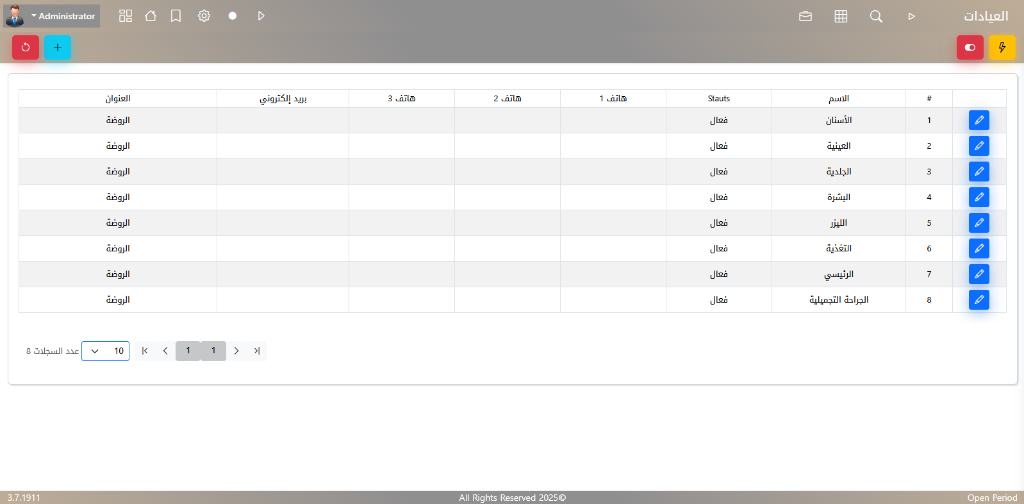Open the settings gear icon
The width and height of the screenshot is (1024, 504).
pyautogui.click(x=204, y=16)
